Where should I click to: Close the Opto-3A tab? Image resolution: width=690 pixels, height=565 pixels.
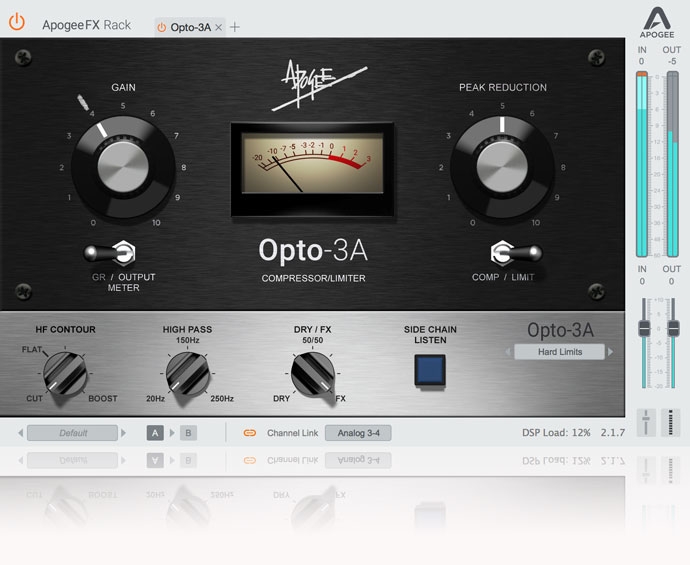[x=219, y=27]
